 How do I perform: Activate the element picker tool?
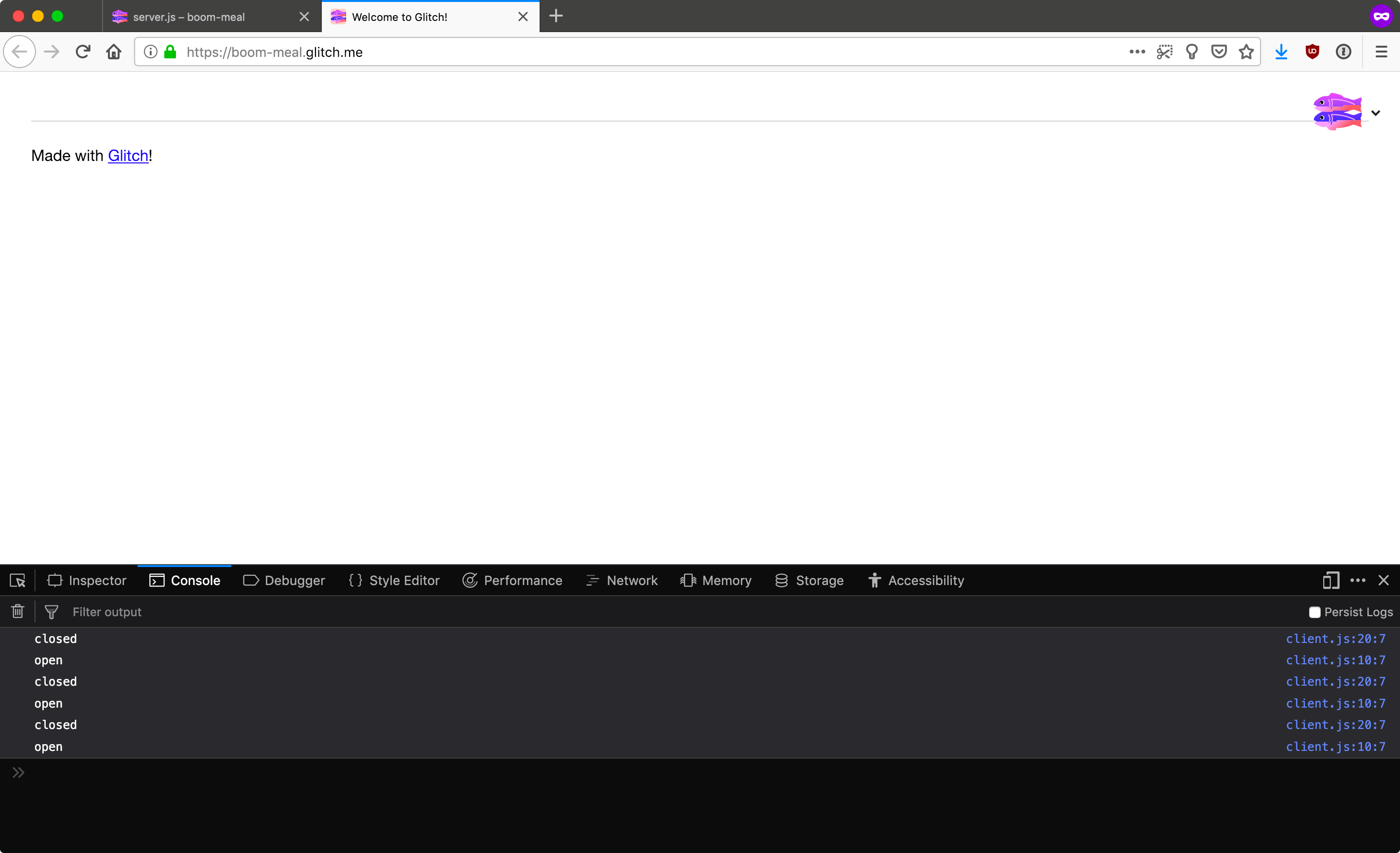[x=17, y=580]
